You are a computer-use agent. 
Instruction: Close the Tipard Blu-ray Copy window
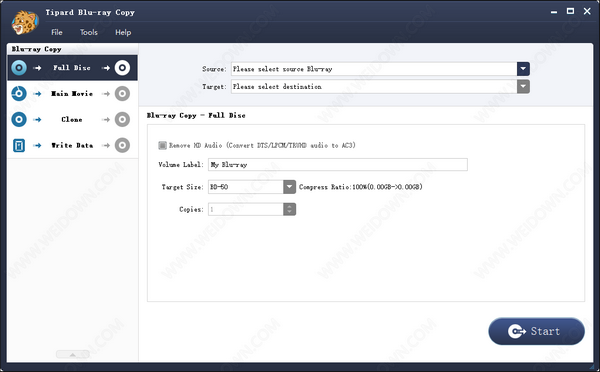click(587, 11)
